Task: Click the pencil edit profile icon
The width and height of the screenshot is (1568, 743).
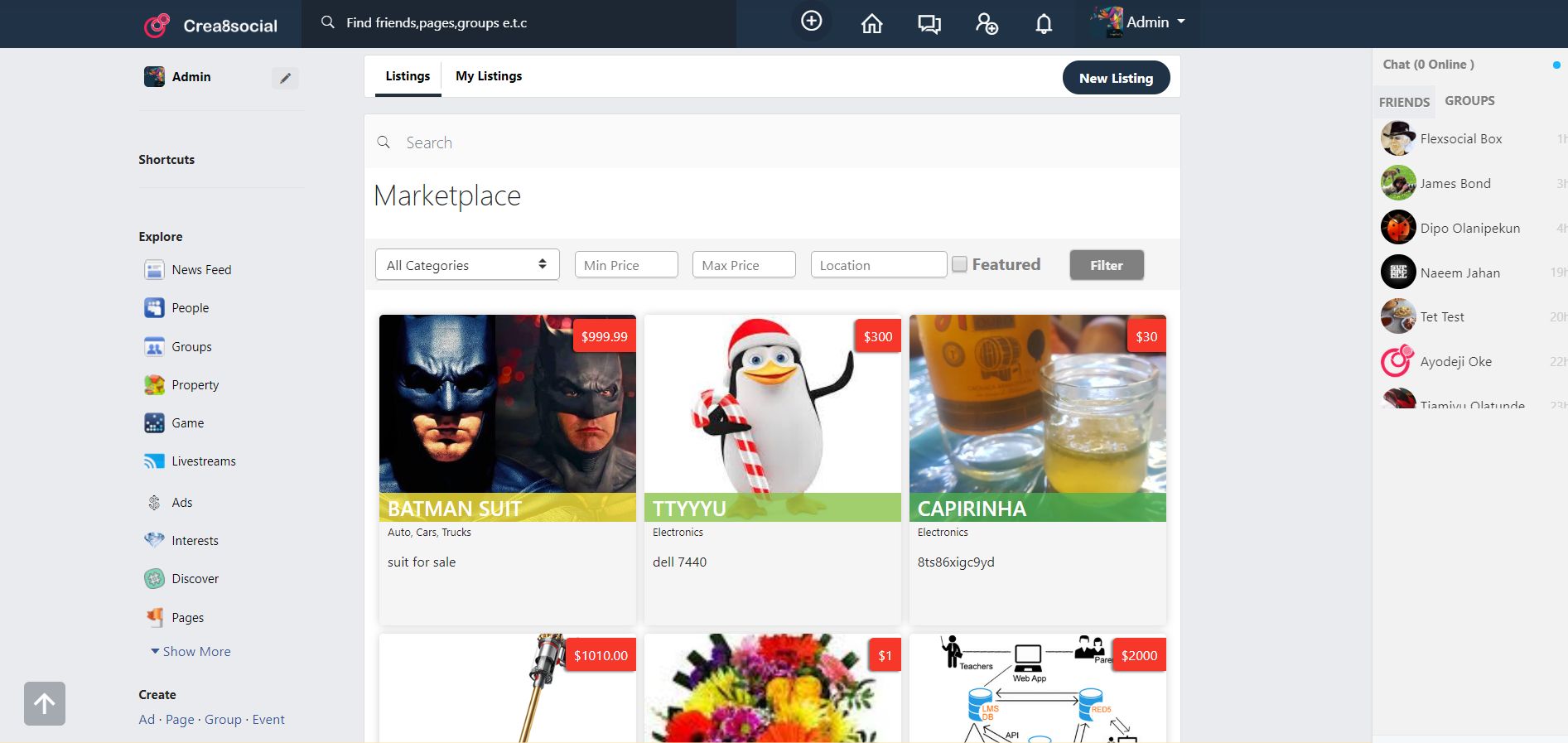Action: [x=285, y=78]
